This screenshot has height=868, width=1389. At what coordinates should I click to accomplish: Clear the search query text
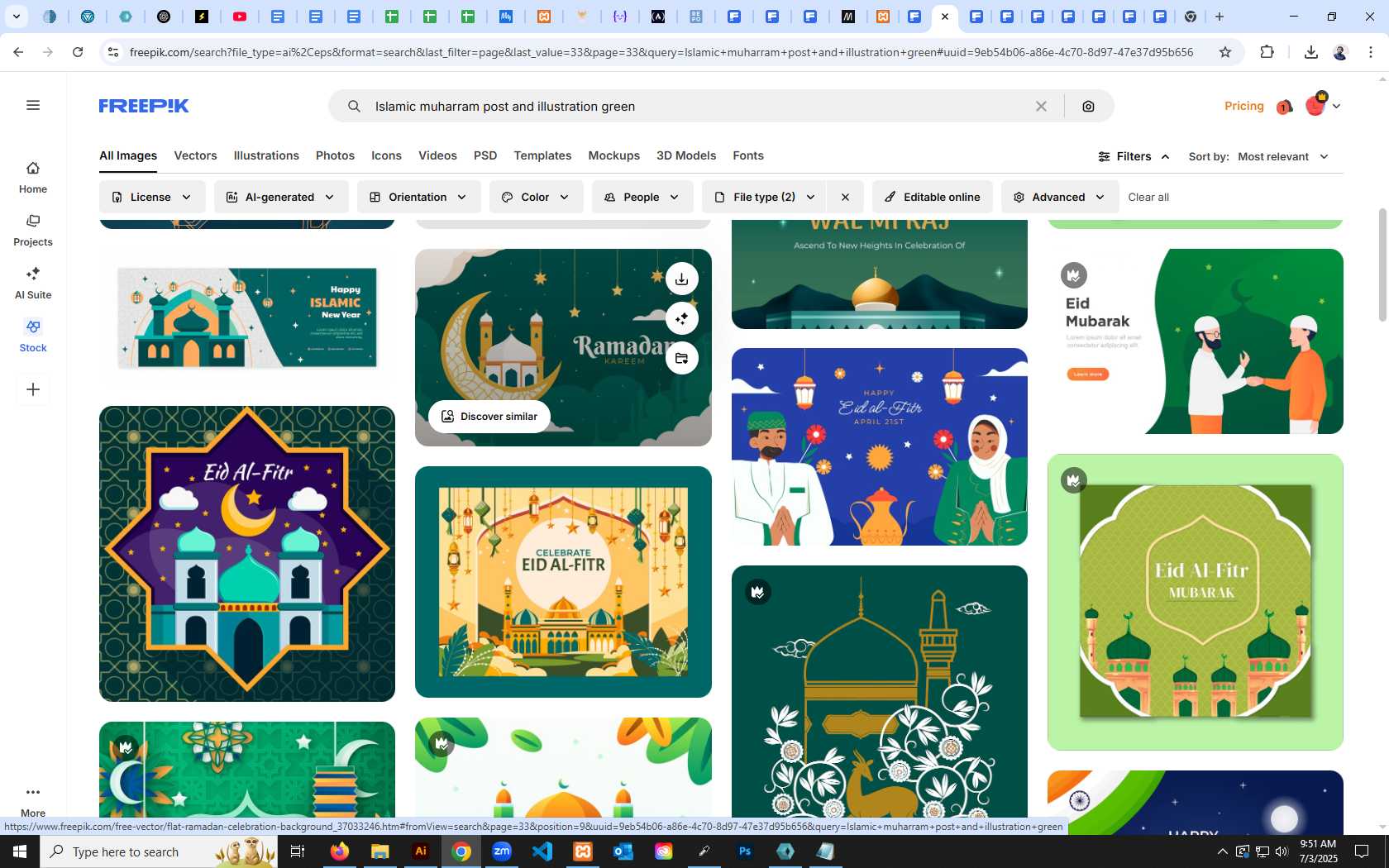click(1041, 106)
